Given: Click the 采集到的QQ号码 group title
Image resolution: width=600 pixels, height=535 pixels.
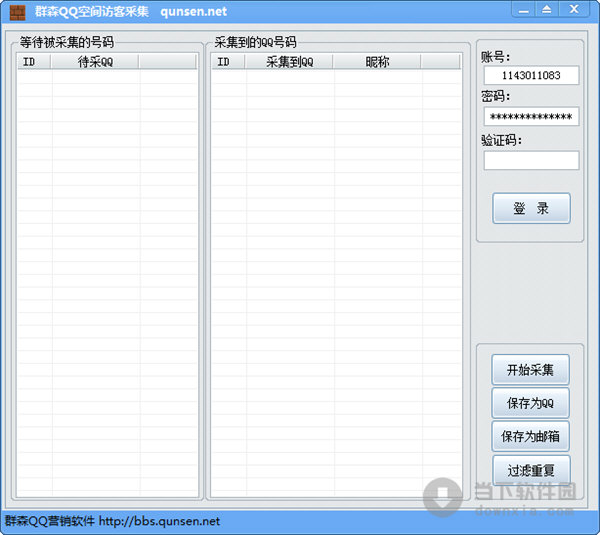Looking at the screenshot, I should (x=255, y=42).
